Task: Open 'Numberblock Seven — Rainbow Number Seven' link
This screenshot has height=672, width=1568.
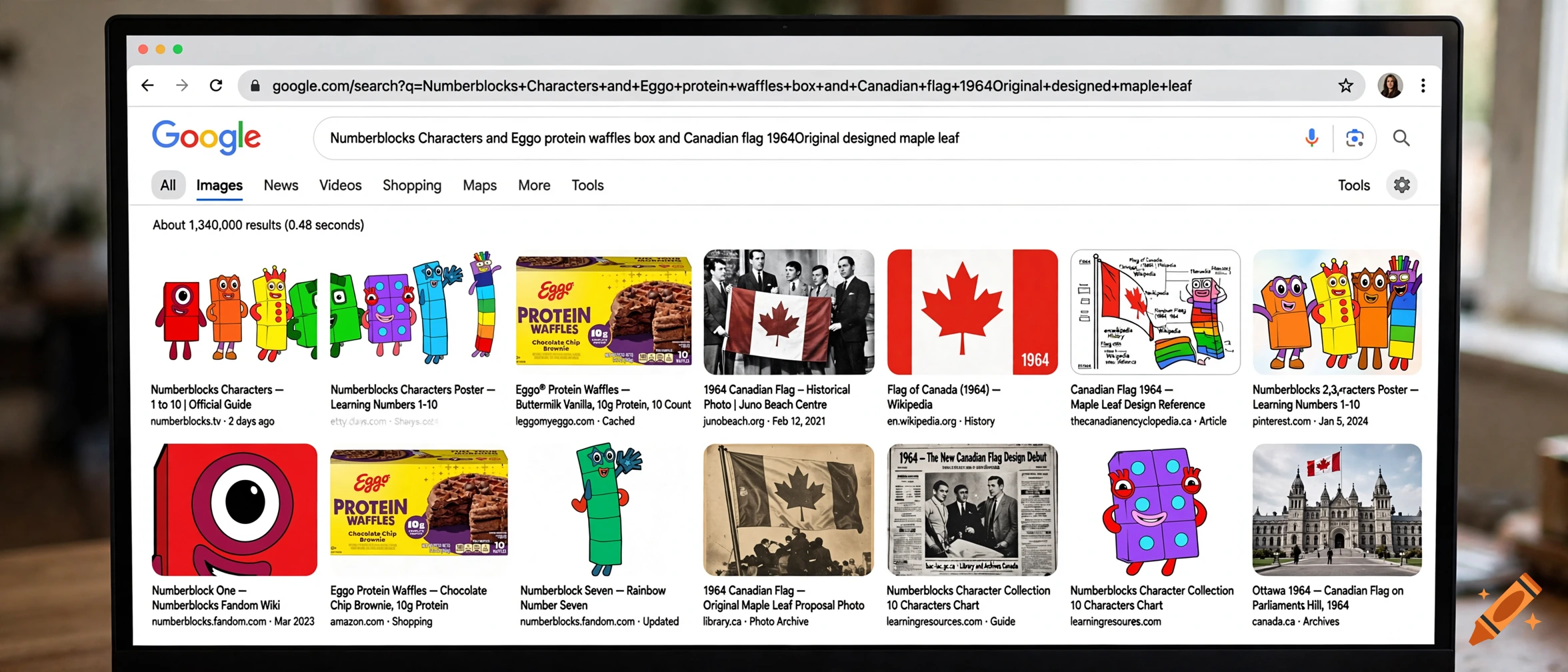Action: tap(593, 597)
